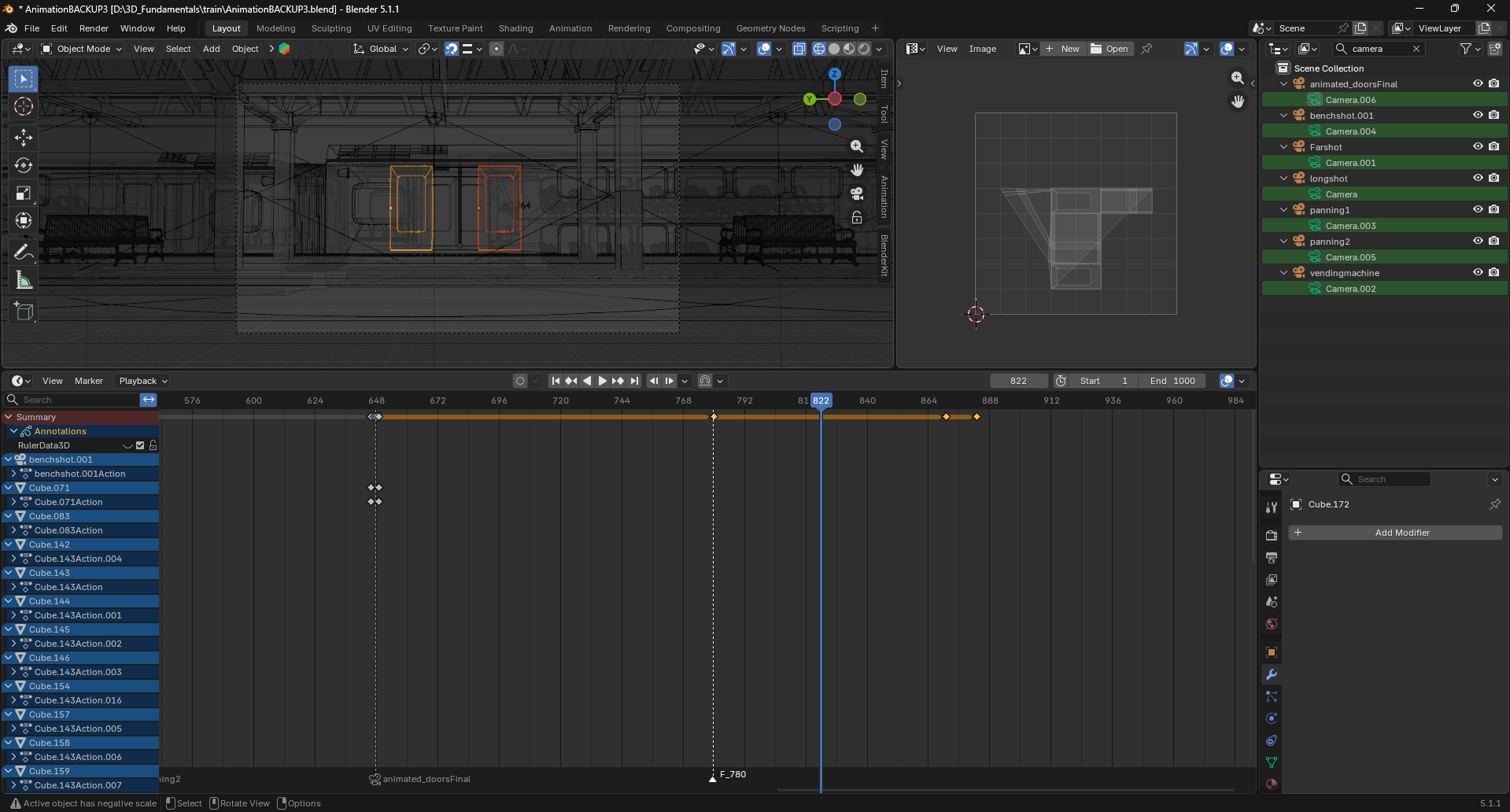Open the timeline Marker menu

click(x=88, y=381)
